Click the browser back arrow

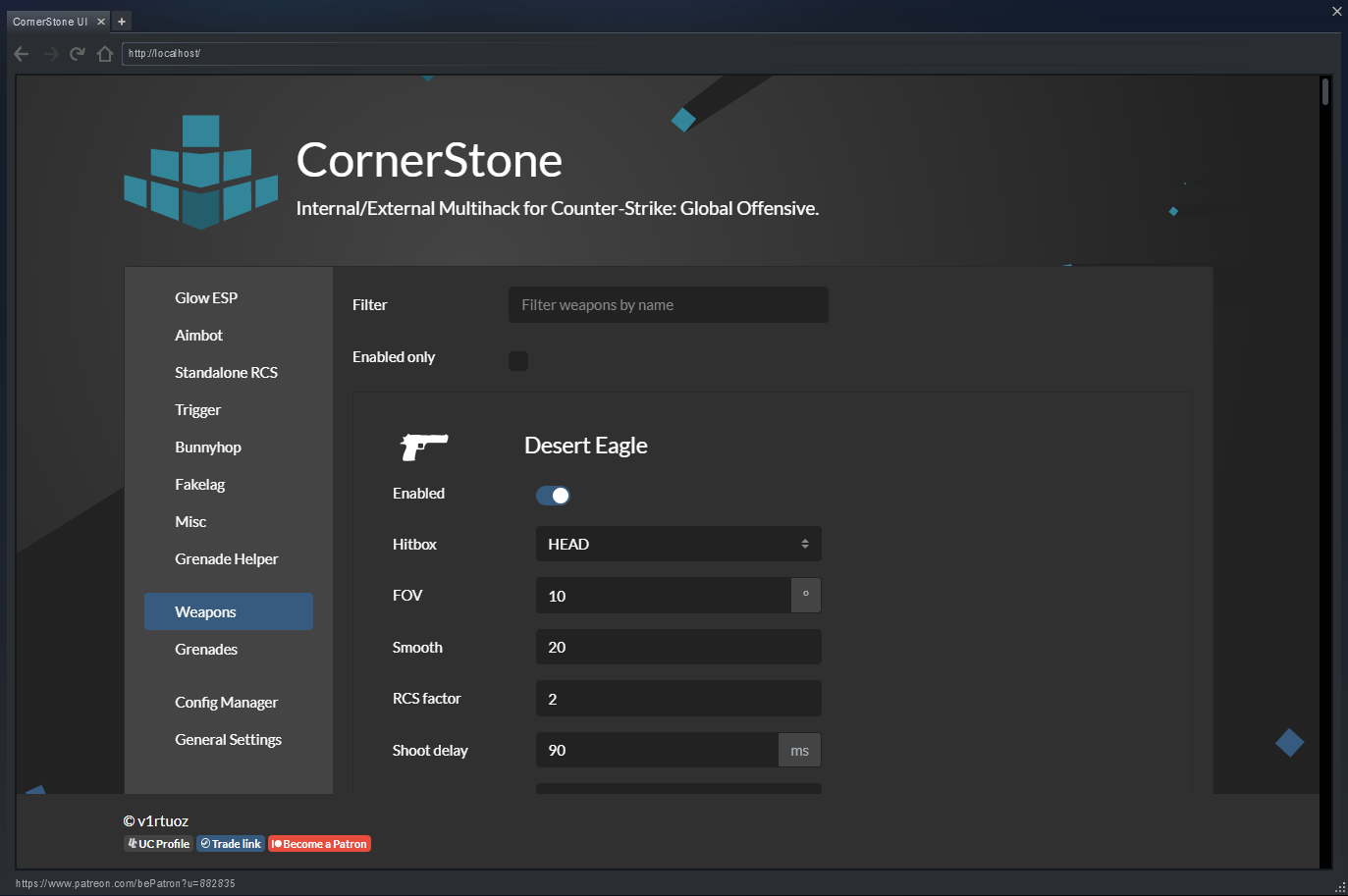(22, 54)
